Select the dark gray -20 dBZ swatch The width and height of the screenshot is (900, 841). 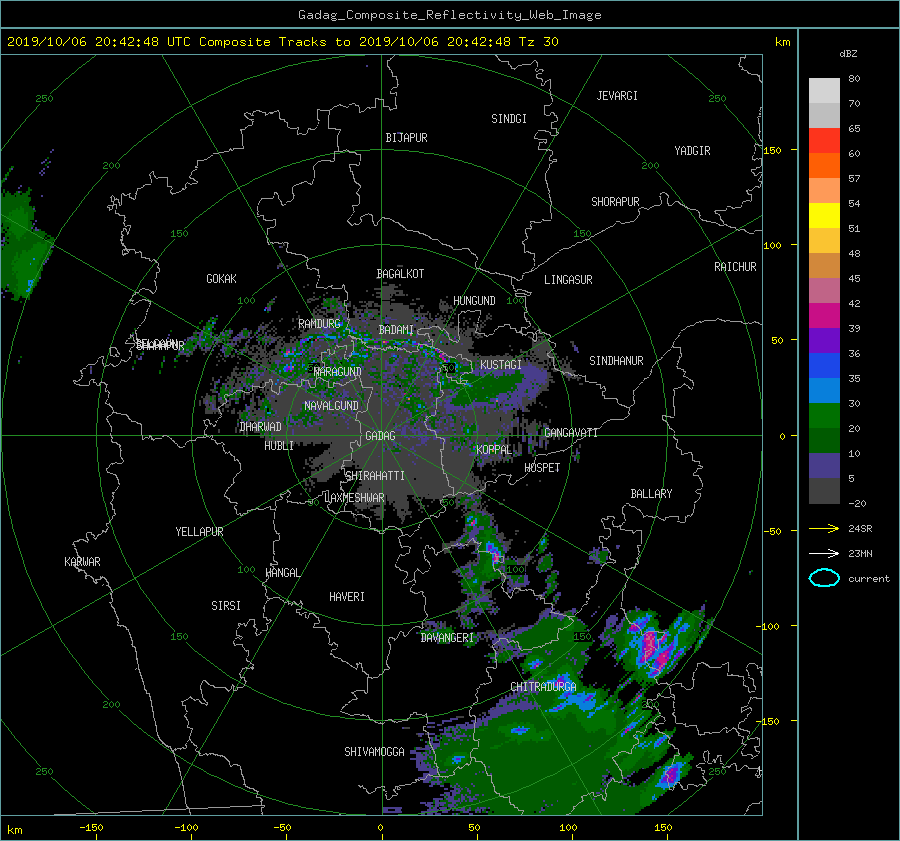click(x=824, y=491)
